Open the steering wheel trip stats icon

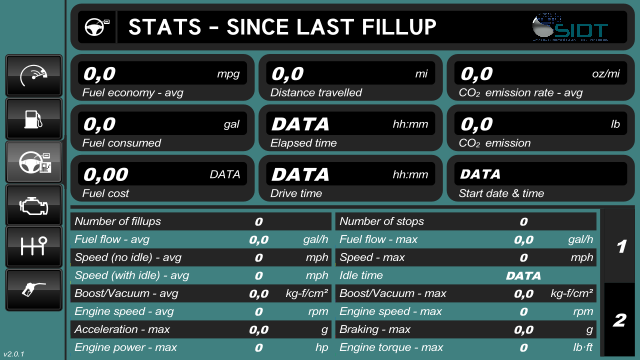tap(34, 162)
